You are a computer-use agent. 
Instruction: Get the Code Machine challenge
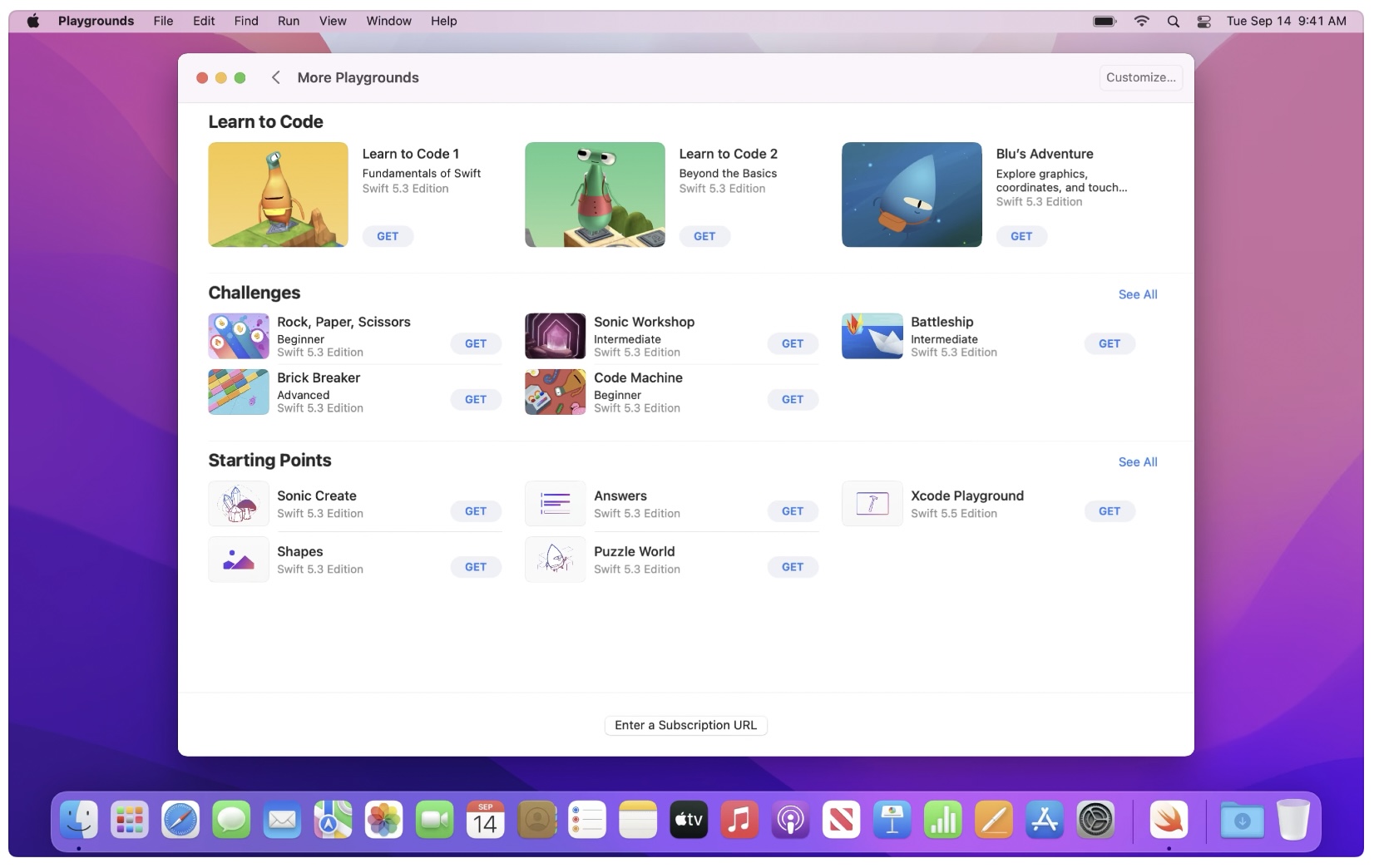point(793,399)
